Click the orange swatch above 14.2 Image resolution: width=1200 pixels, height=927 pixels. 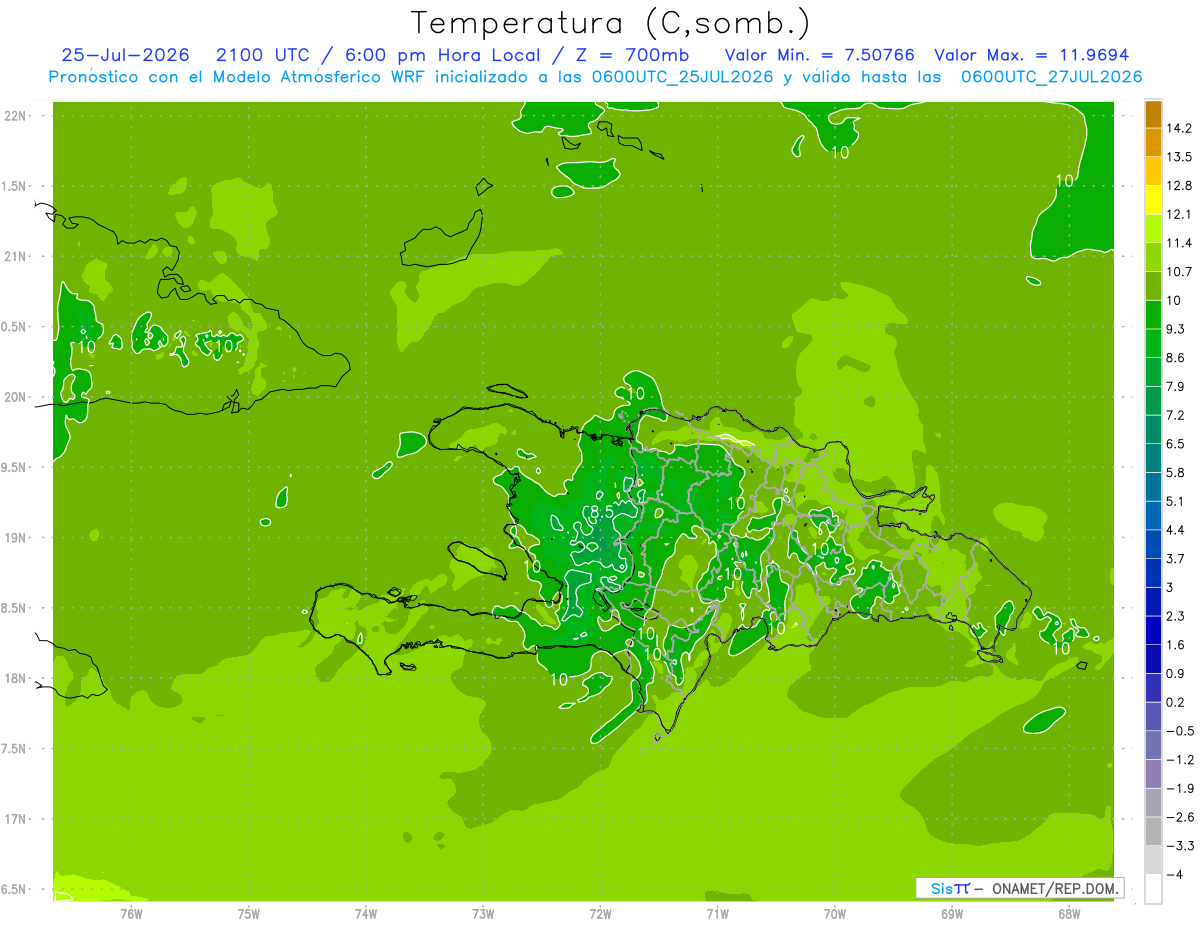tap(1153, 114)
